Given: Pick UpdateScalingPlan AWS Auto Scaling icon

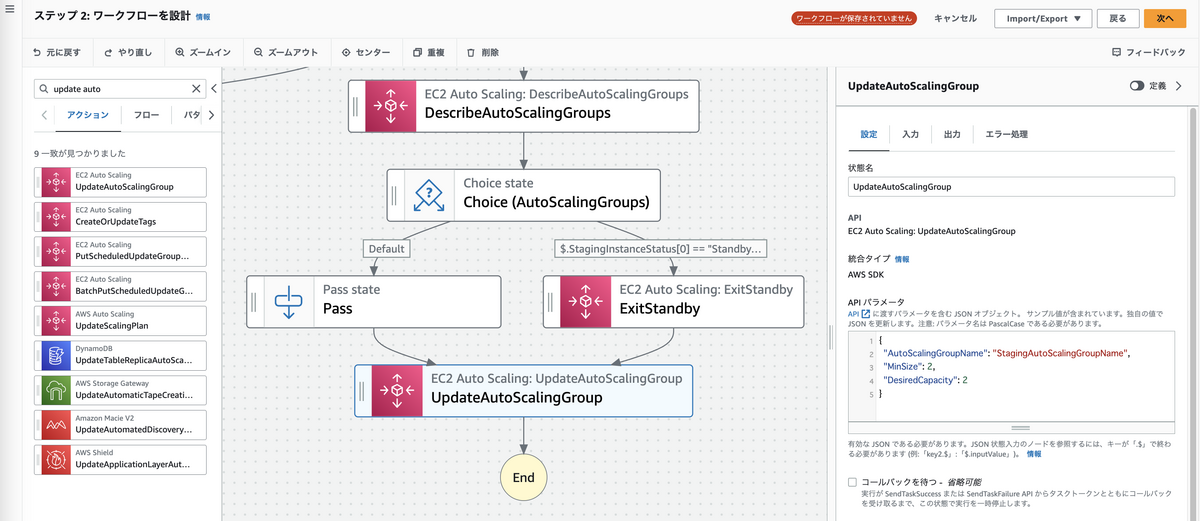Looking at the screenshot, I should coord(55,320).
